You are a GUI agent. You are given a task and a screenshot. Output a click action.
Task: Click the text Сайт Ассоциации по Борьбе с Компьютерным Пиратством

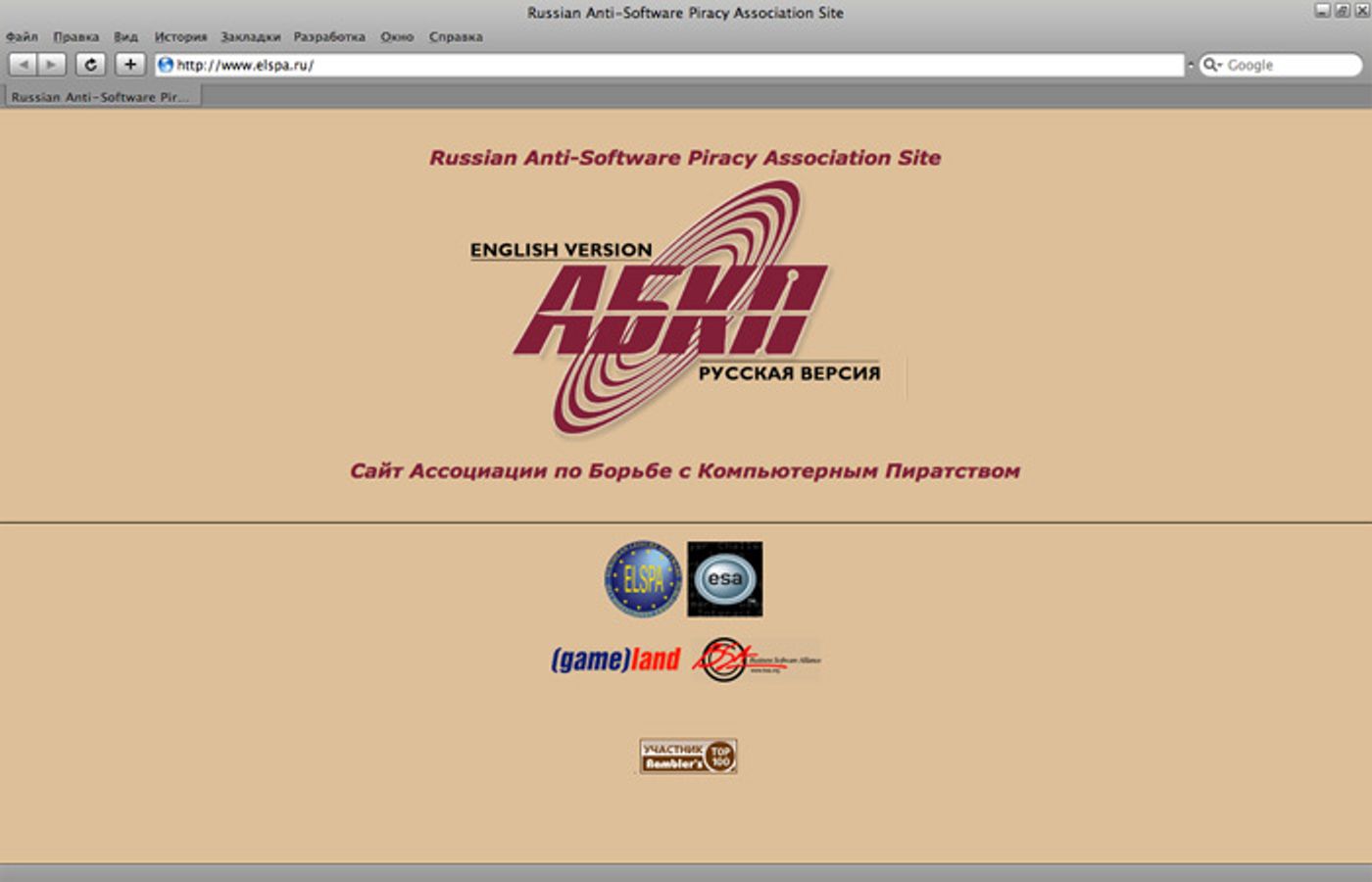click(x=685, y=471)
